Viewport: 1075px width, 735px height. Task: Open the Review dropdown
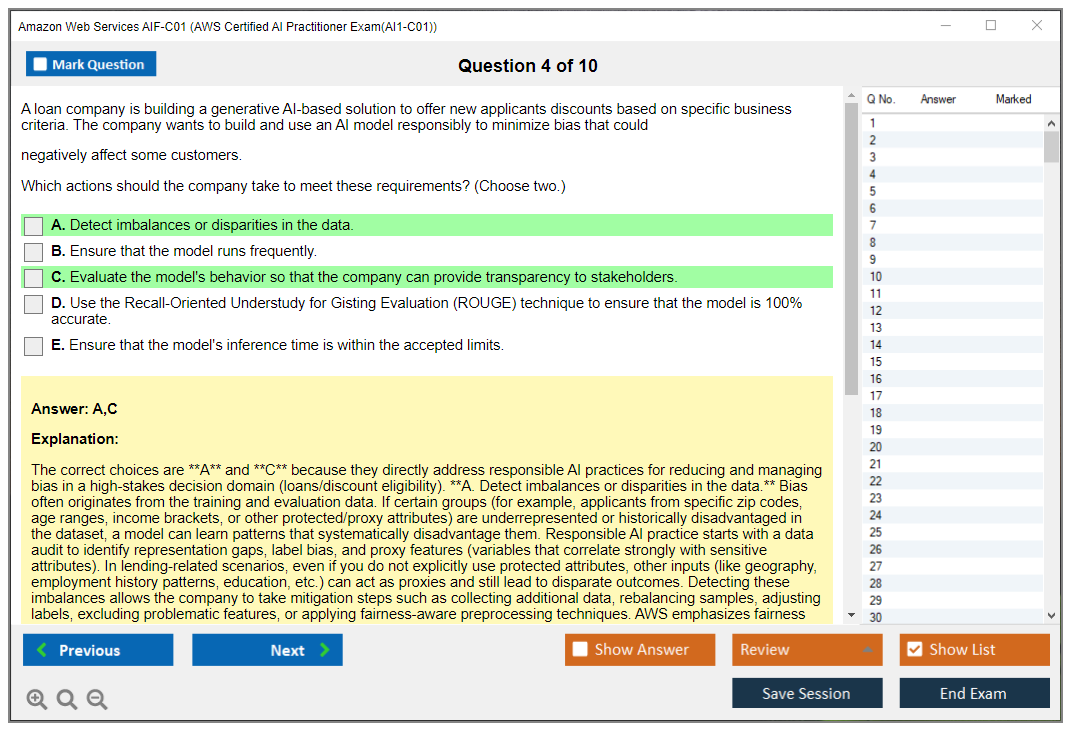tap(807, 650)
